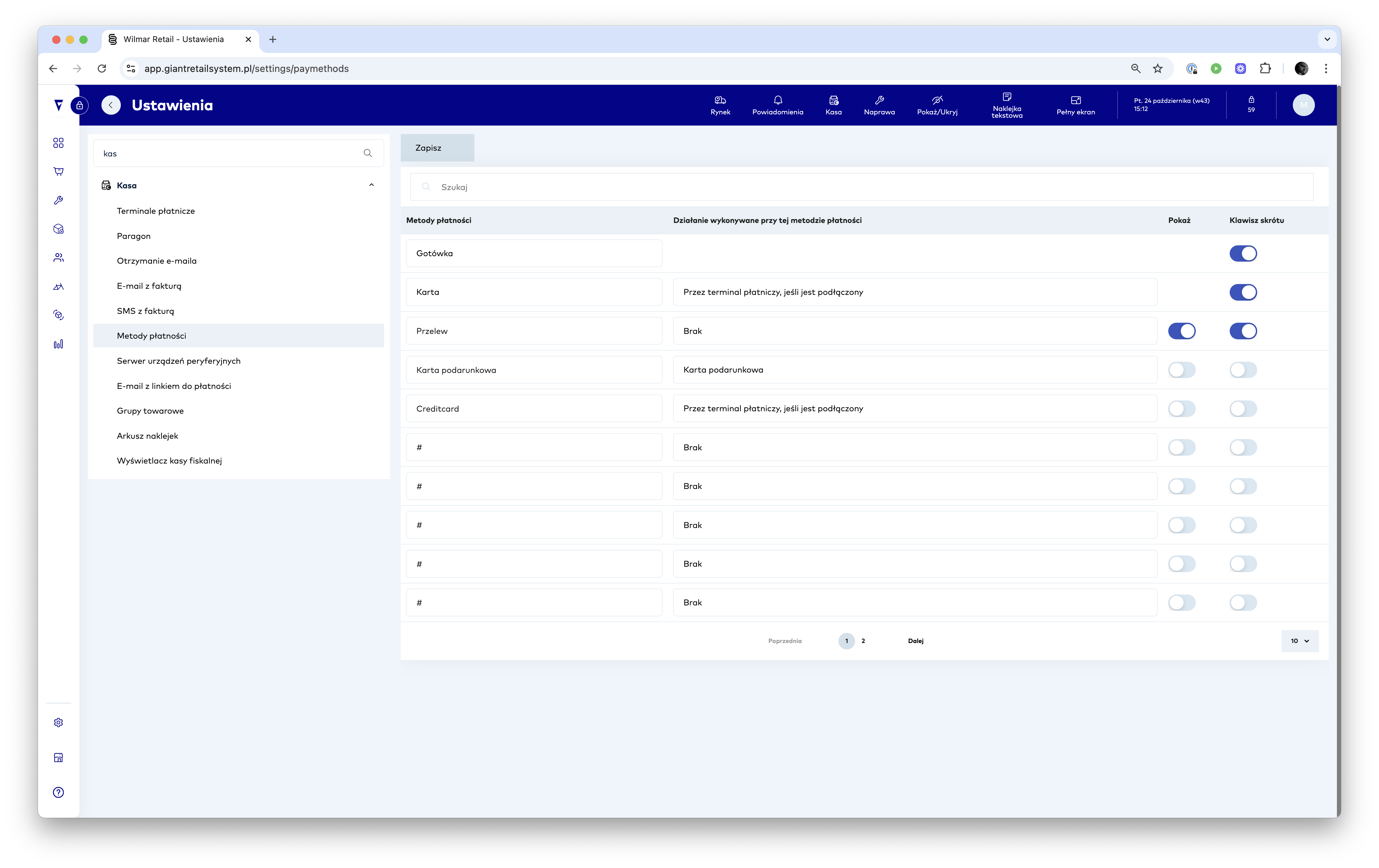Click the Szukaj search field
This screenshot has height=868, width=1379.
point(861,187)
